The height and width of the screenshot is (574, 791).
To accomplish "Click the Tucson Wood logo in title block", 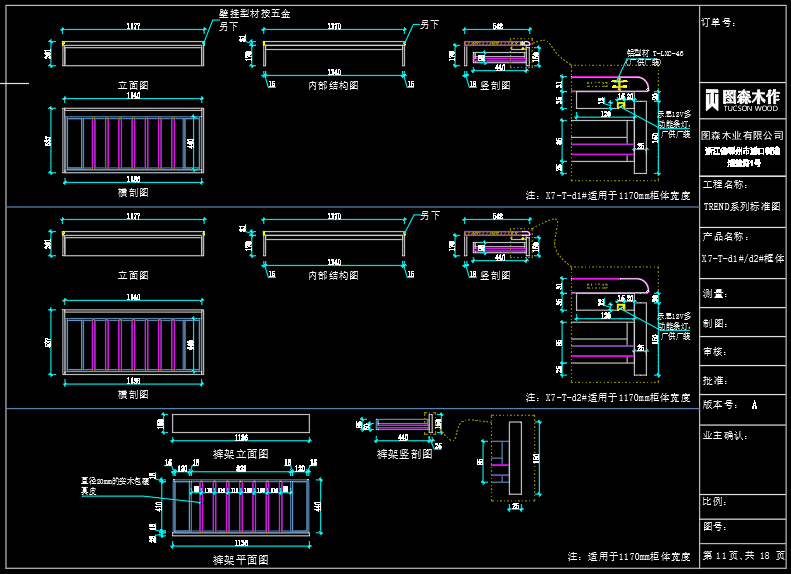I will pyautogui.click(x=742, y=99).
